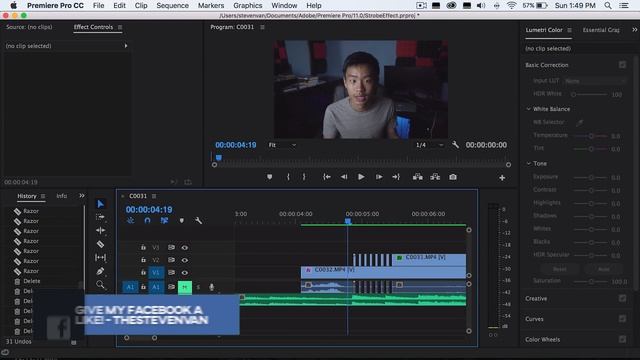The height and width of the screenshot is (360, 640).
Task: Click the timeline timecode 00:00:04:19
Action: click(149, 210)
